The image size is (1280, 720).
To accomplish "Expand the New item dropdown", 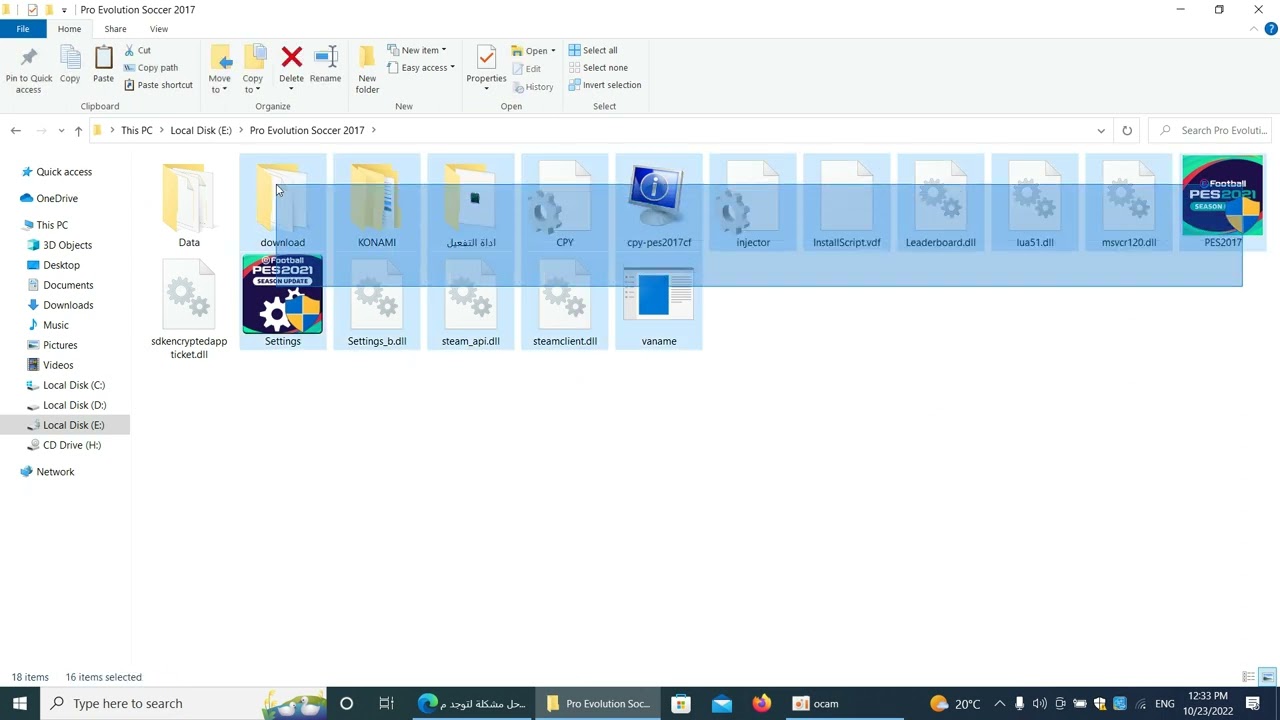I will coord(417,50).
